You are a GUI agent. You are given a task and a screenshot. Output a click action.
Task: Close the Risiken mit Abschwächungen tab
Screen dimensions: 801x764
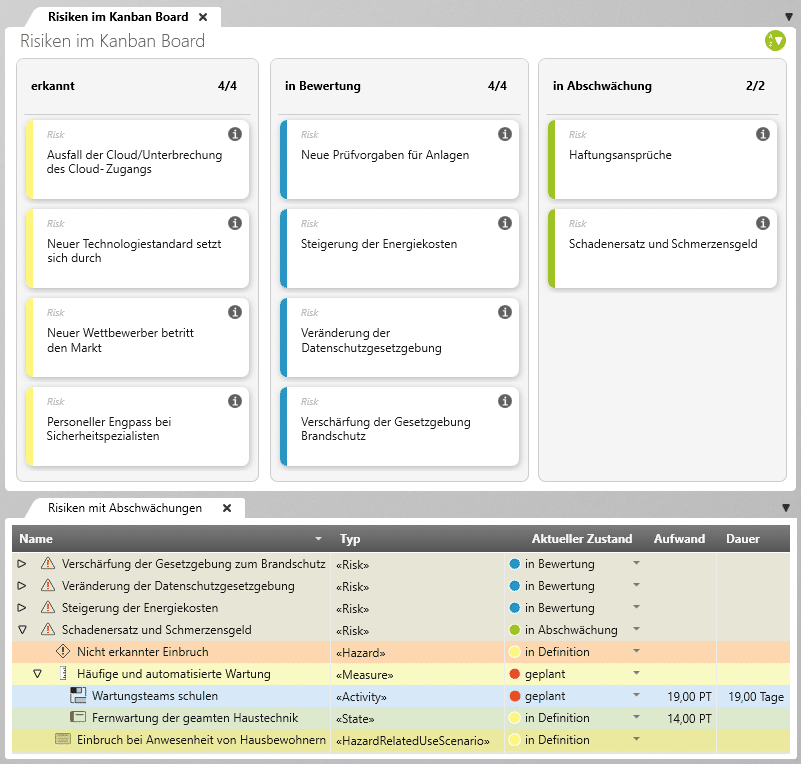click(227, 508)
